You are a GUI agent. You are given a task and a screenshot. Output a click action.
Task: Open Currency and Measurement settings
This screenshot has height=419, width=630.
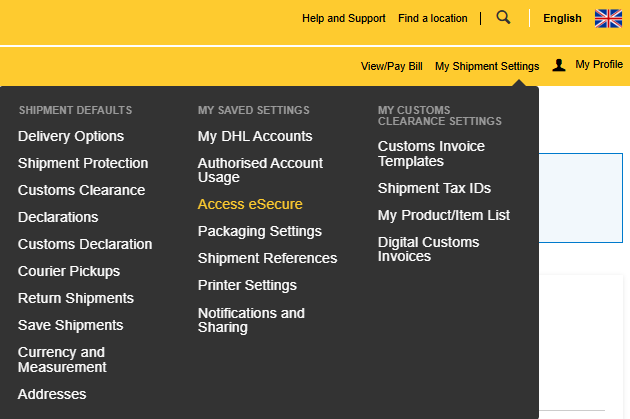(62, 360)
